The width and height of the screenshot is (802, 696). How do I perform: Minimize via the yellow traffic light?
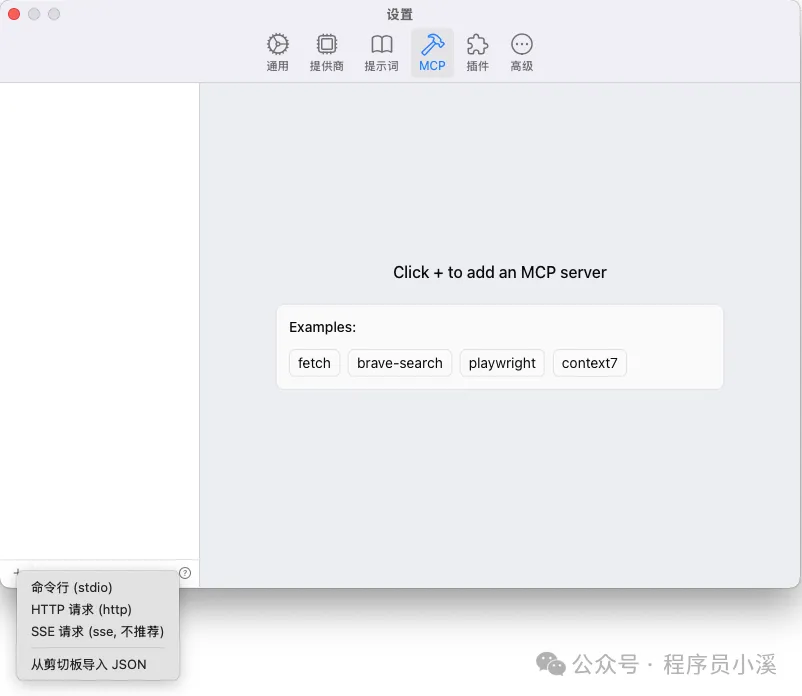click(x=34, y=13)
